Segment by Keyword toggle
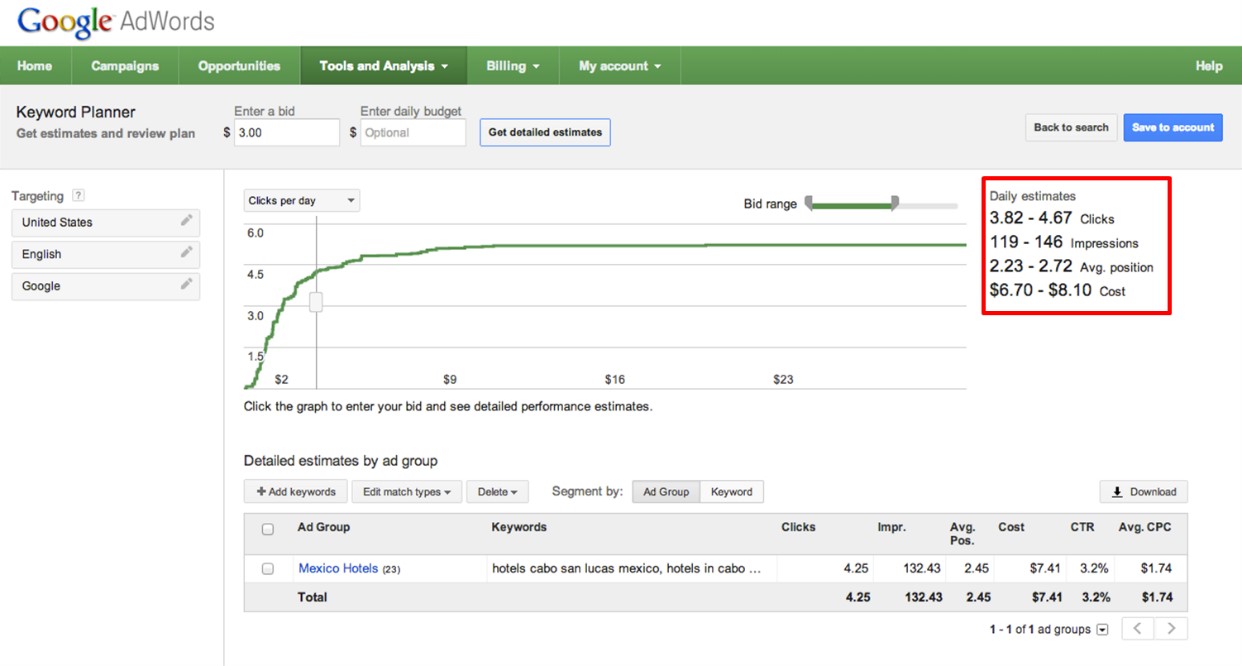The image size is (1242, 666). (731, 492)
